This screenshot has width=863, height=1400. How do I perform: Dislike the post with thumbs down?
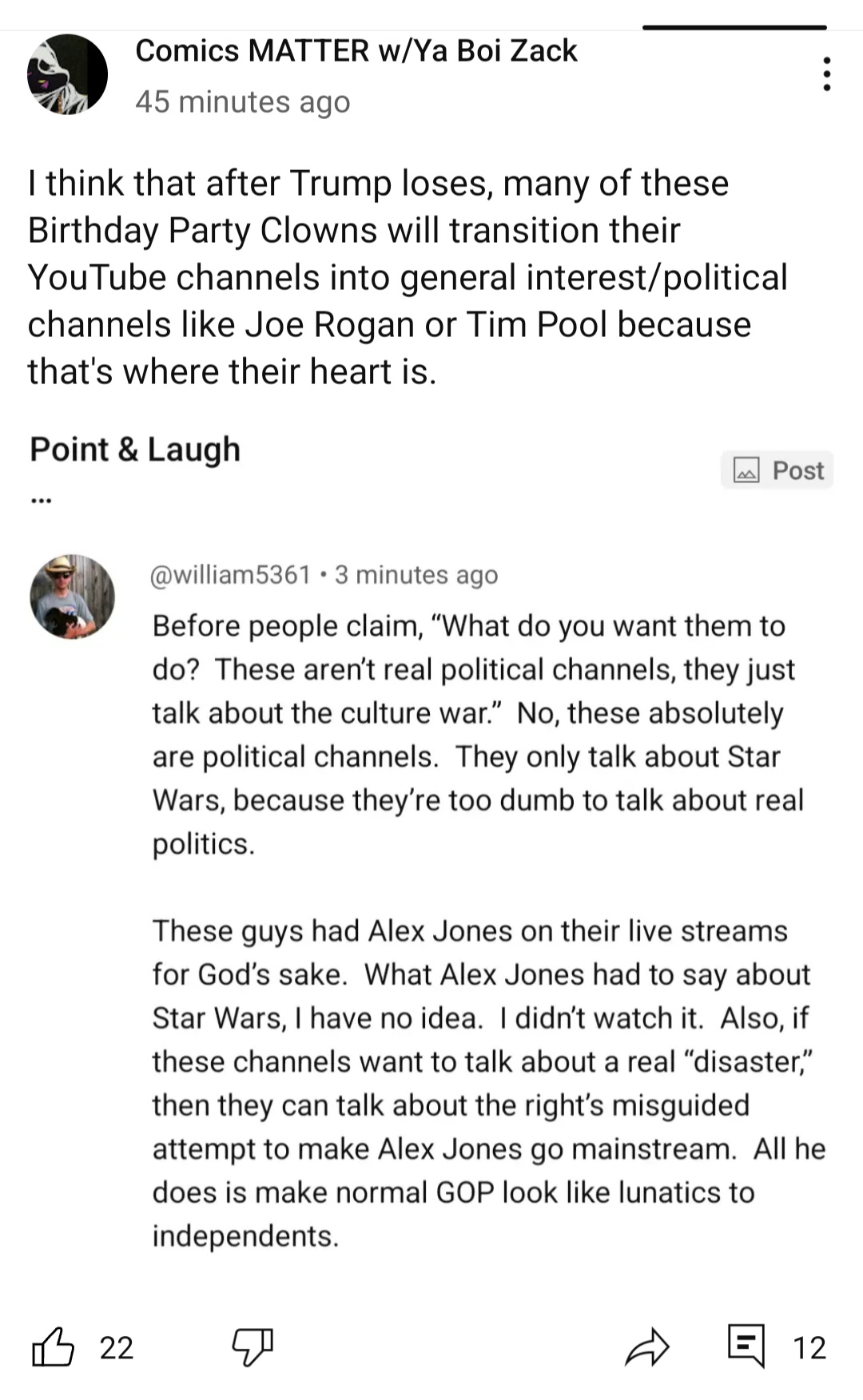click(253, 1347)
